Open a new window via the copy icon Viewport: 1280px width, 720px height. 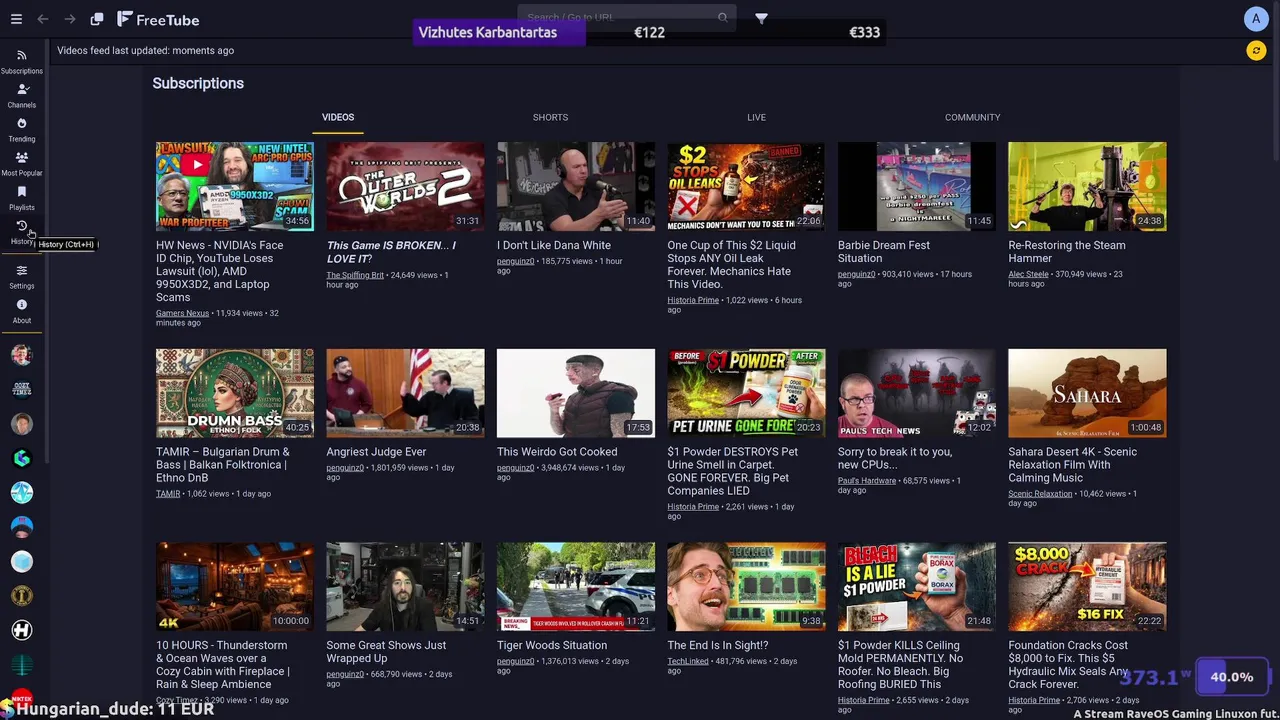point(97,19)
